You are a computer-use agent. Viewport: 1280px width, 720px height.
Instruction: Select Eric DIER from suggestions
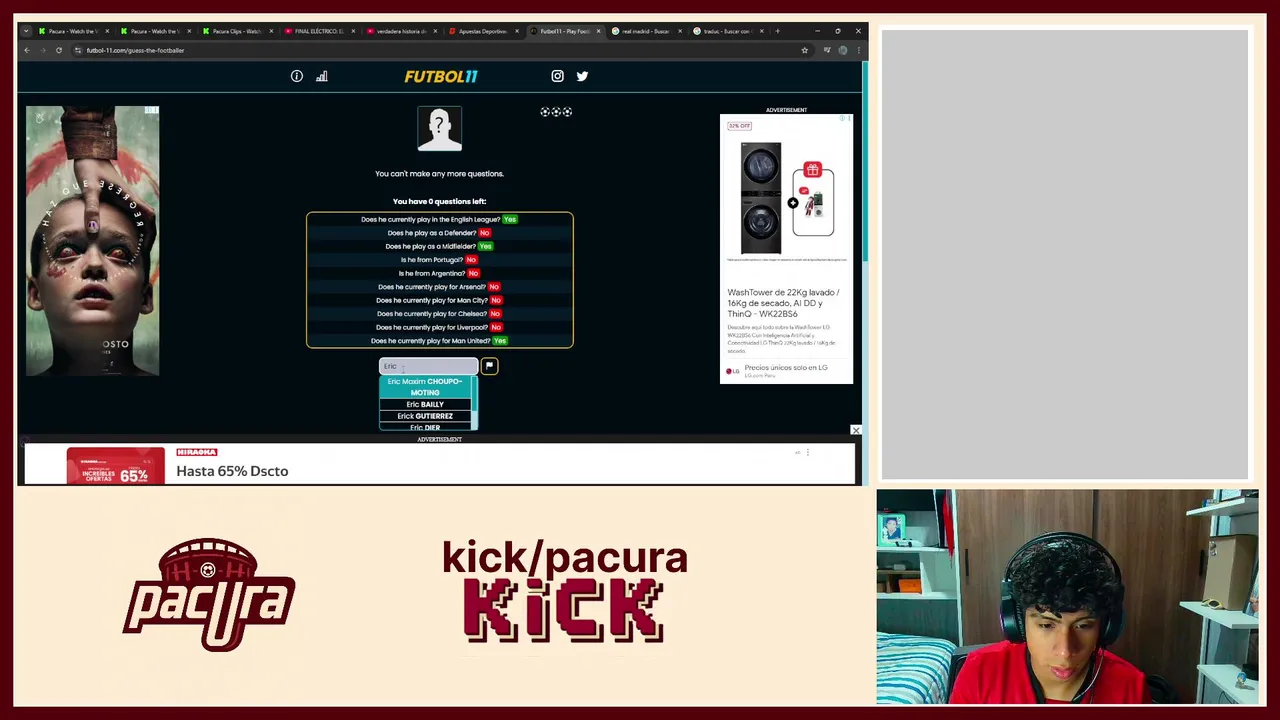pos(425,427)
